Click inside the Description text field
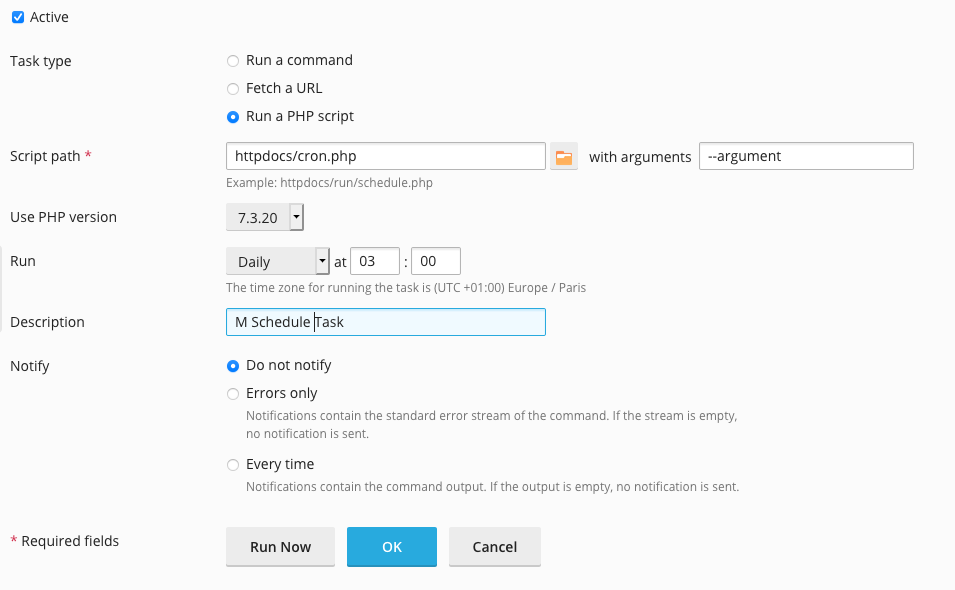The image size is (955, 590). 386,322
